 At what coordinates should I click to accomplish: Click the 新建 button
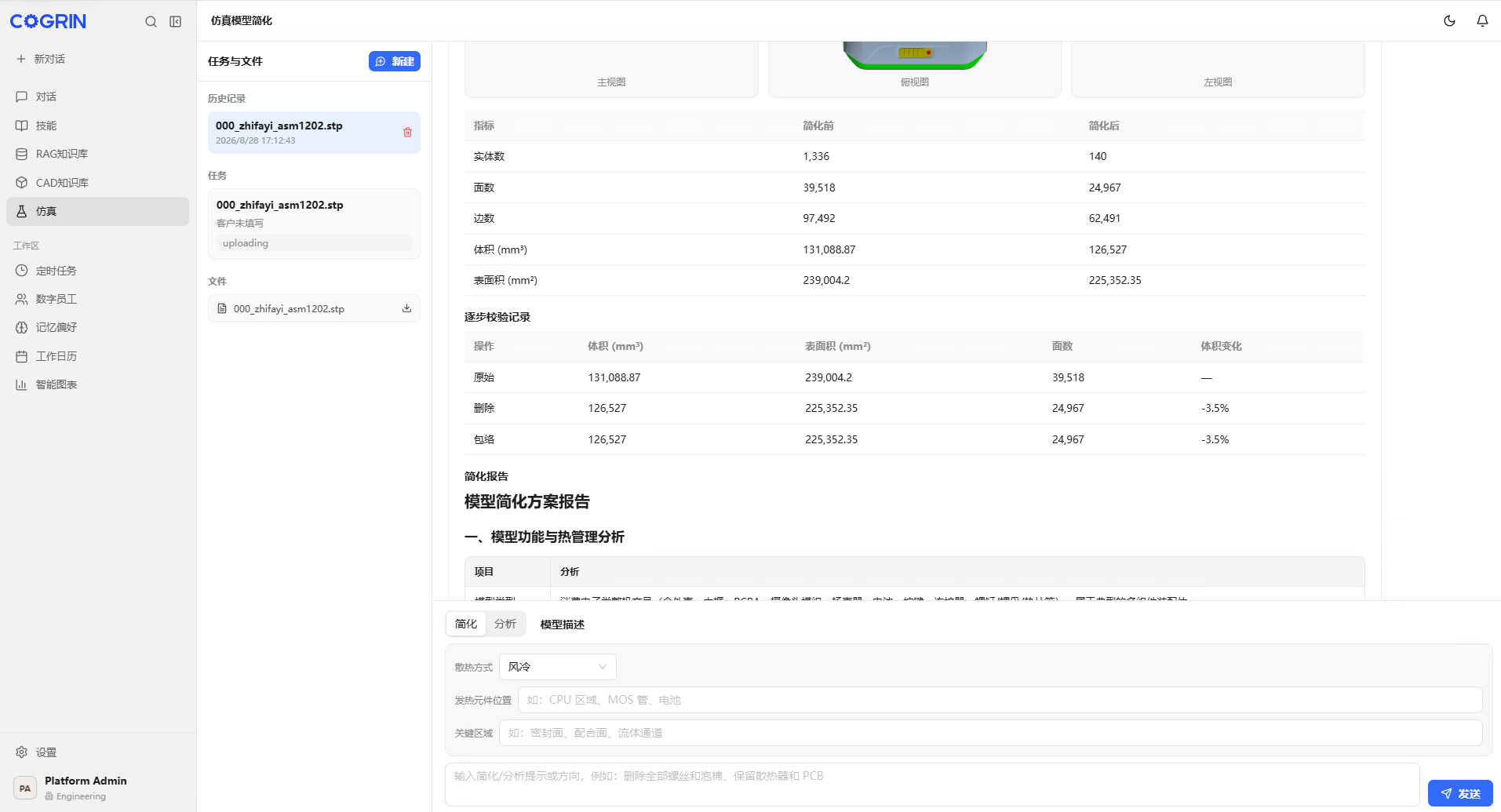395,61
